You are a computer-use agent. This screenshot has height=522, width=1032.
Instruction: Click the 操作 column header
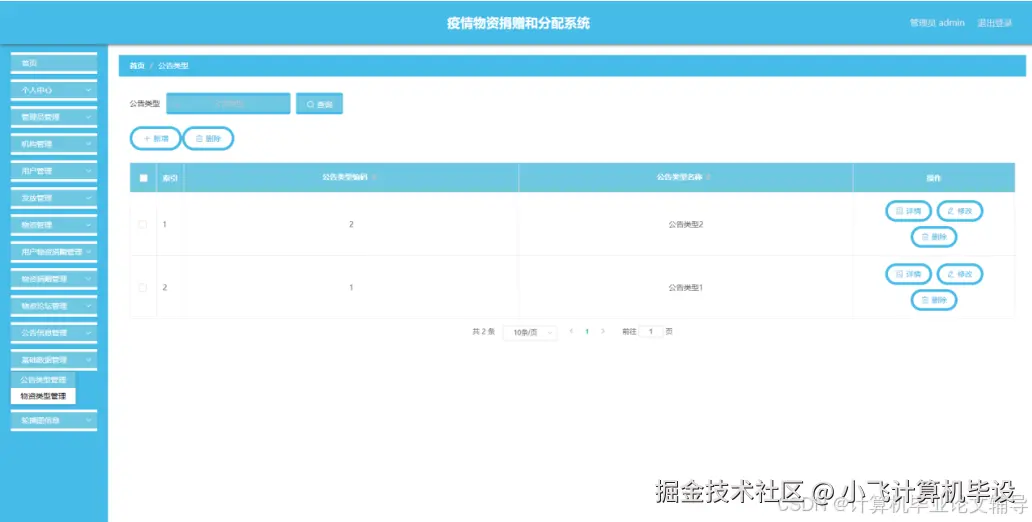[933, 178]
